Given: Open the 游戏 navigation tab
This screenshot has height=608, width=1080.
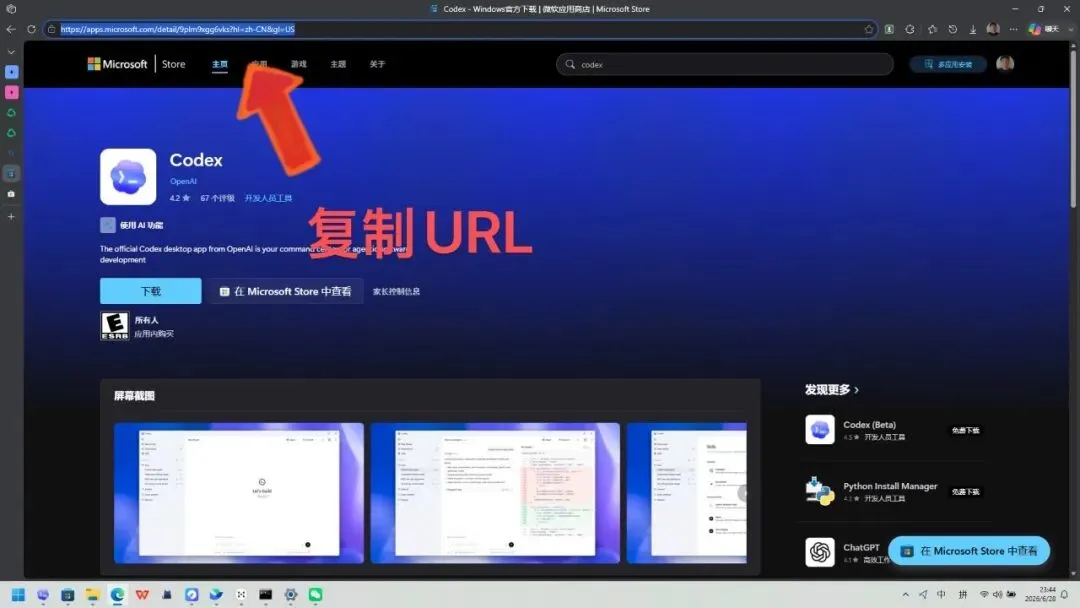Looking at the screenshot, I should pyautogui.click(x=298, y=64).
